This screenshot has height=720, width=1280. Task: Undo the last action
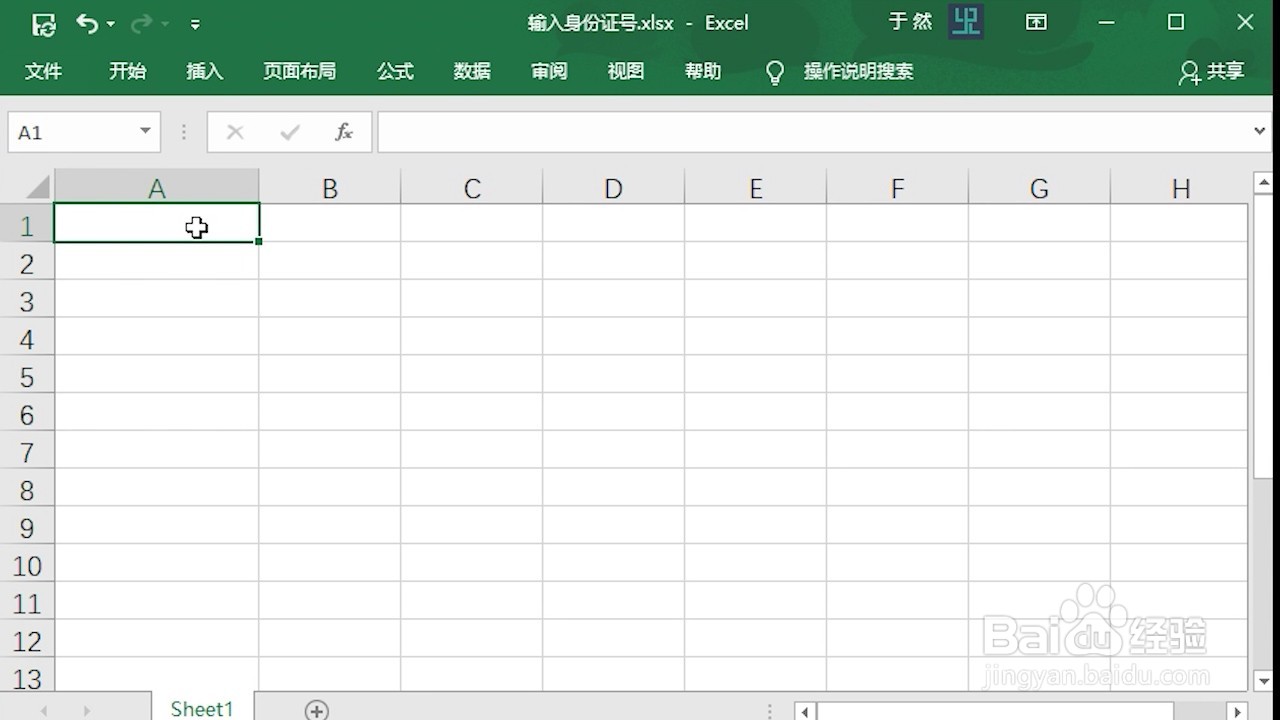(88, 23)
